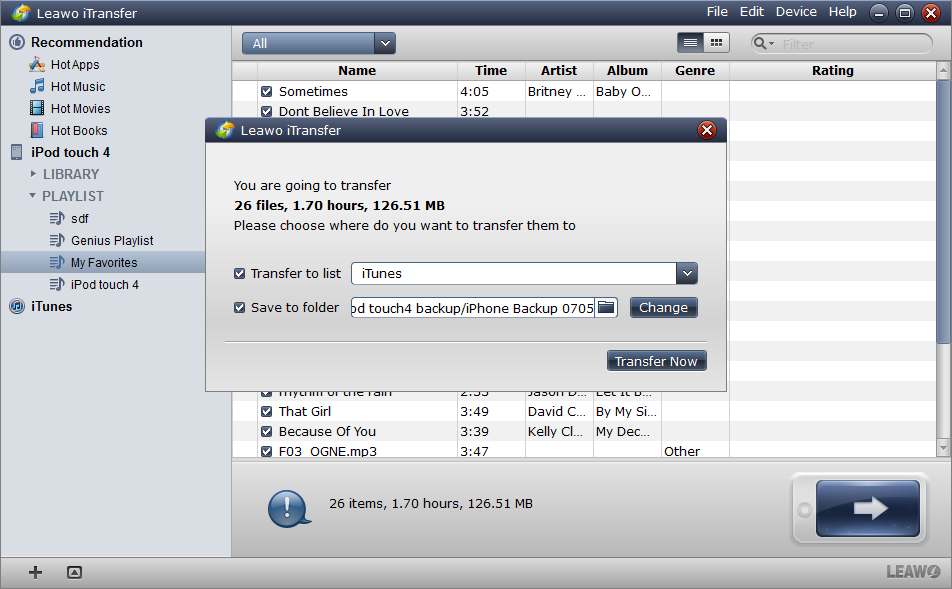
Task: Click the scrollbar up arrow
Action: (943, 70)
